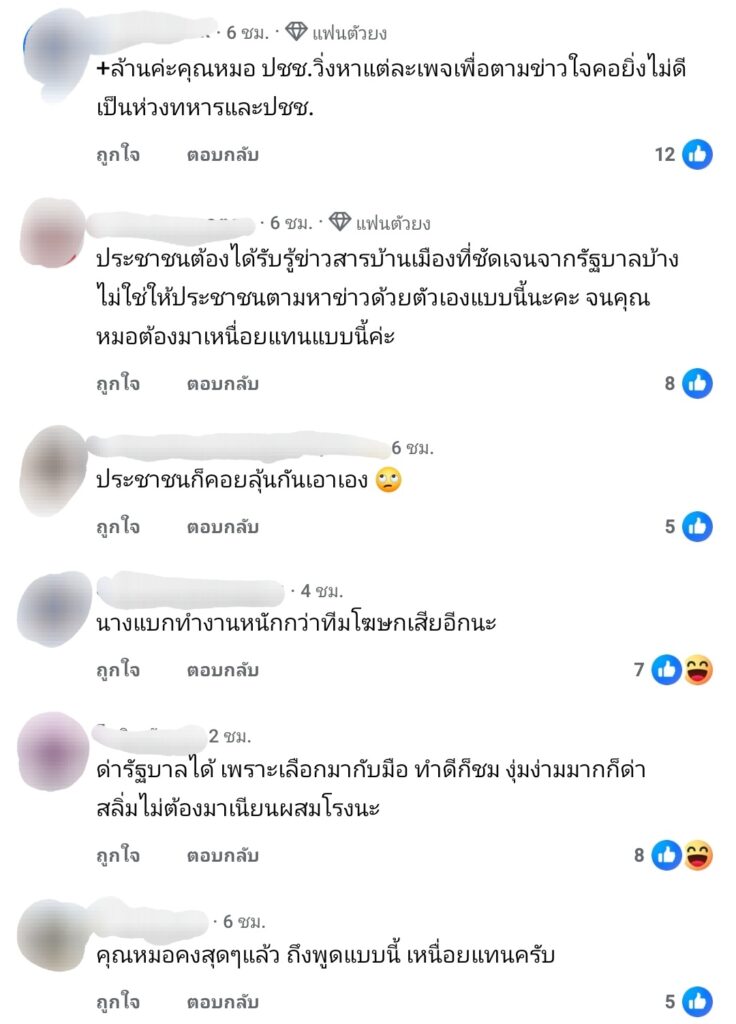Click the diamond แฟนตัวยง badge on second comment

(340, 222)
